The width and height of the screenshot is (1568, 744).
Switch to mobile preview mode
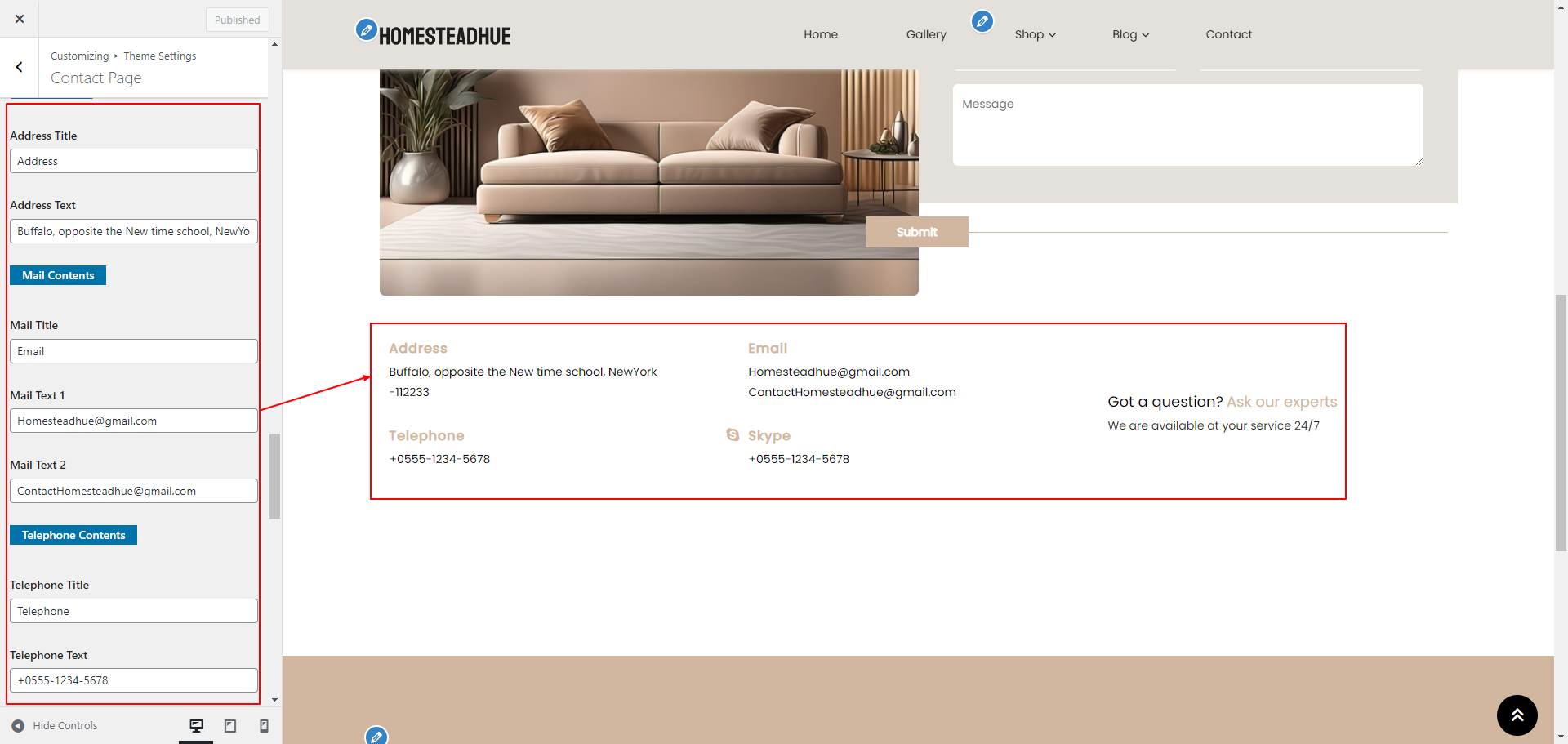(x=264, y=726)
